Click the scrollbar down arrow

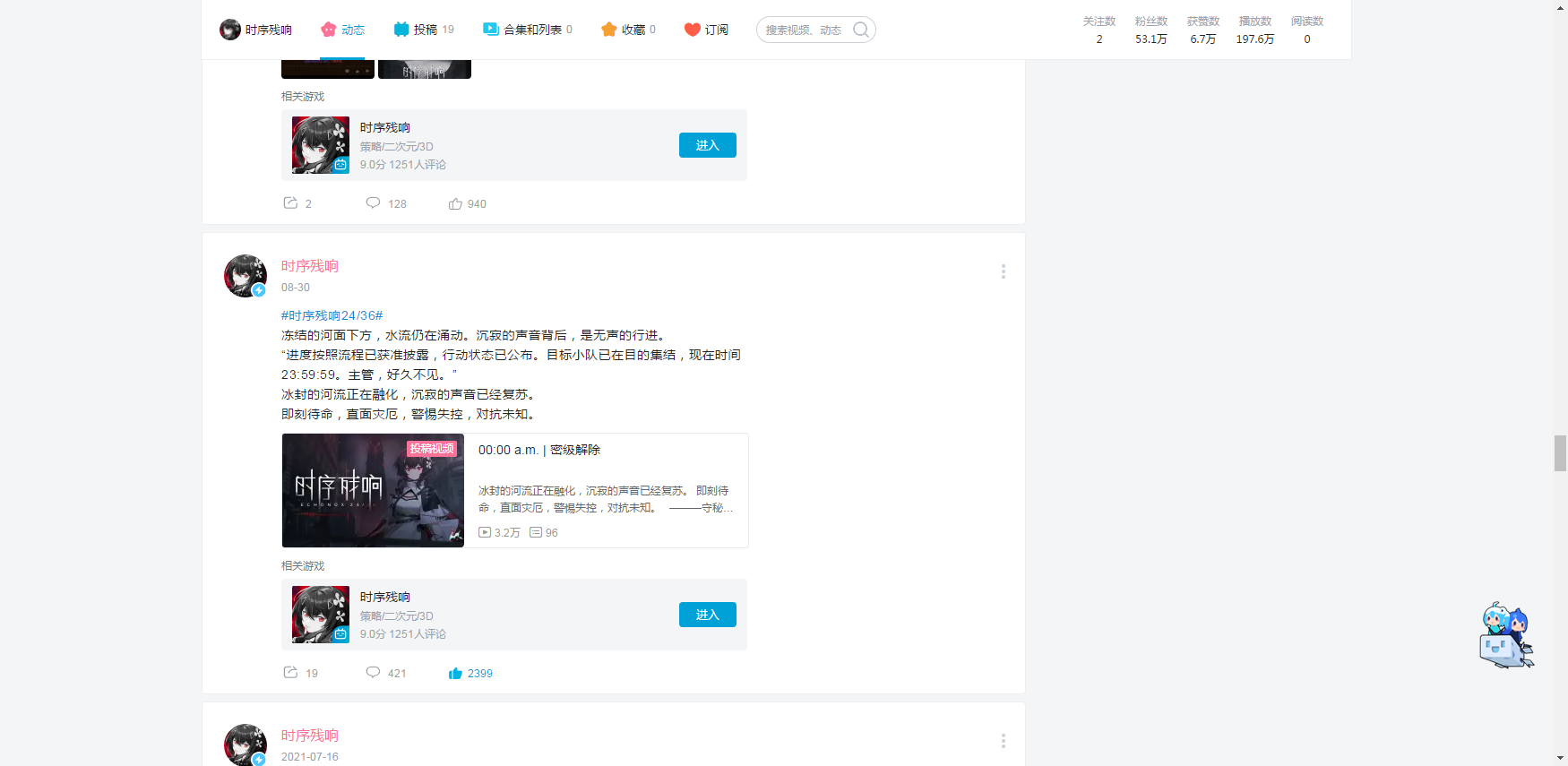[1560, 758]
